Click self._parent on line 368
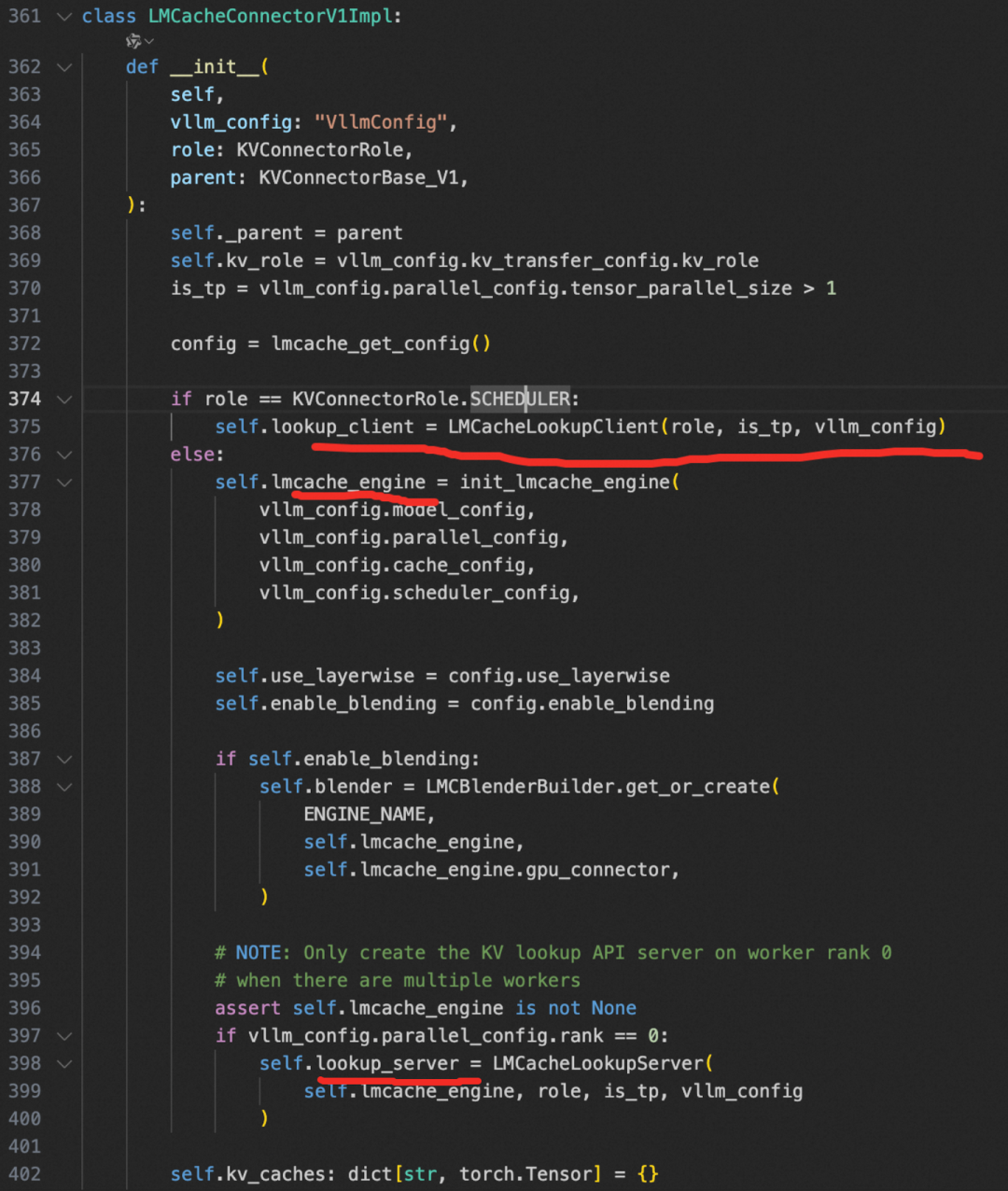1008x1191 pixels. click(x=236, y=233)
